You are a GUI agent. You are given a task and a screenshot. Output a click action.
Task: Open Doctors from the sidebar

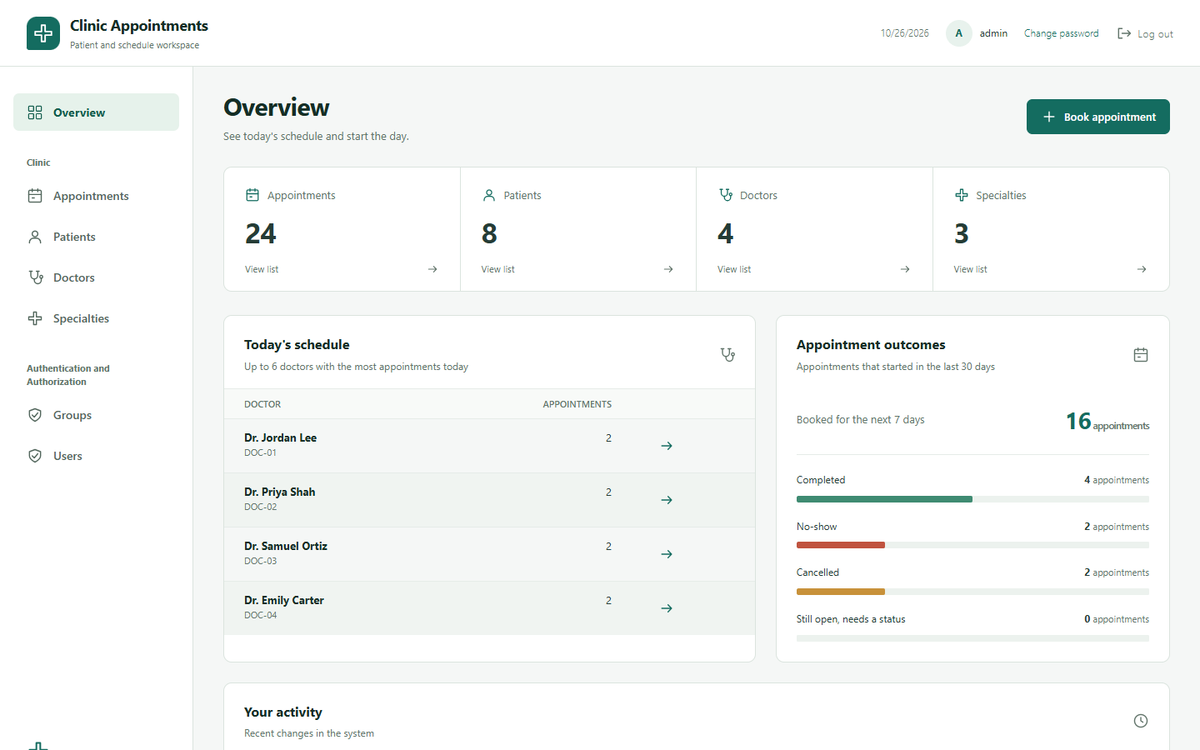[96, 278]
